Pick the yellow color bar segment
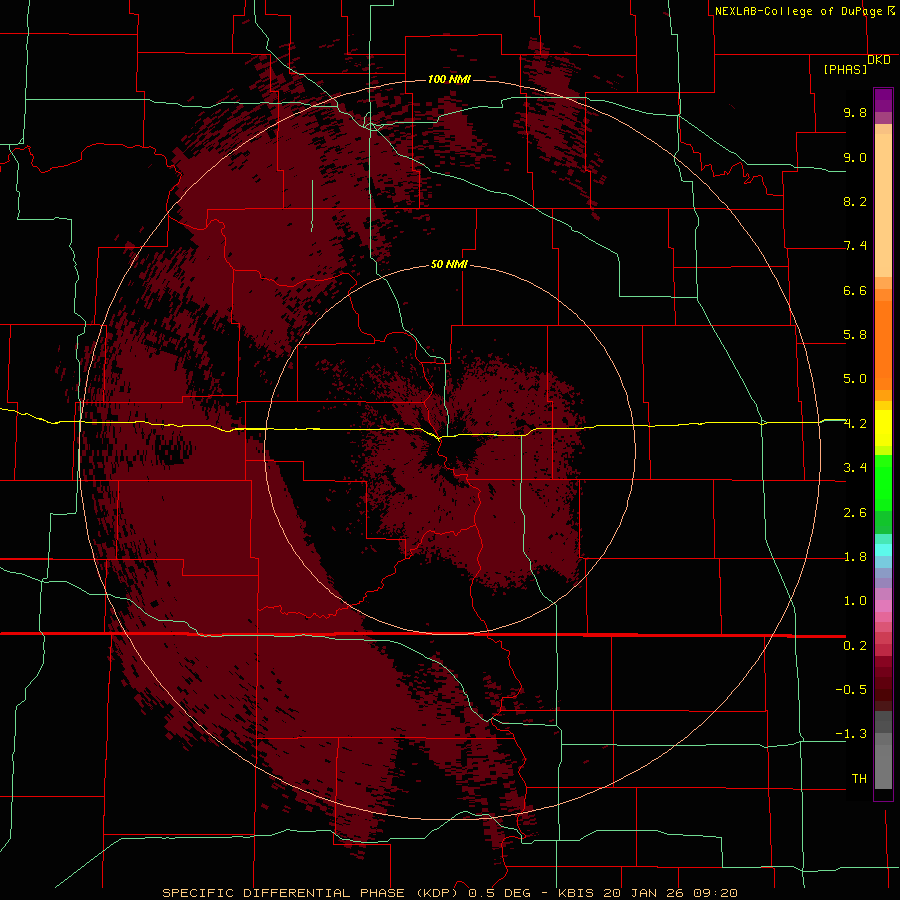This screenshot has width=900, height=900. point(883,428)
